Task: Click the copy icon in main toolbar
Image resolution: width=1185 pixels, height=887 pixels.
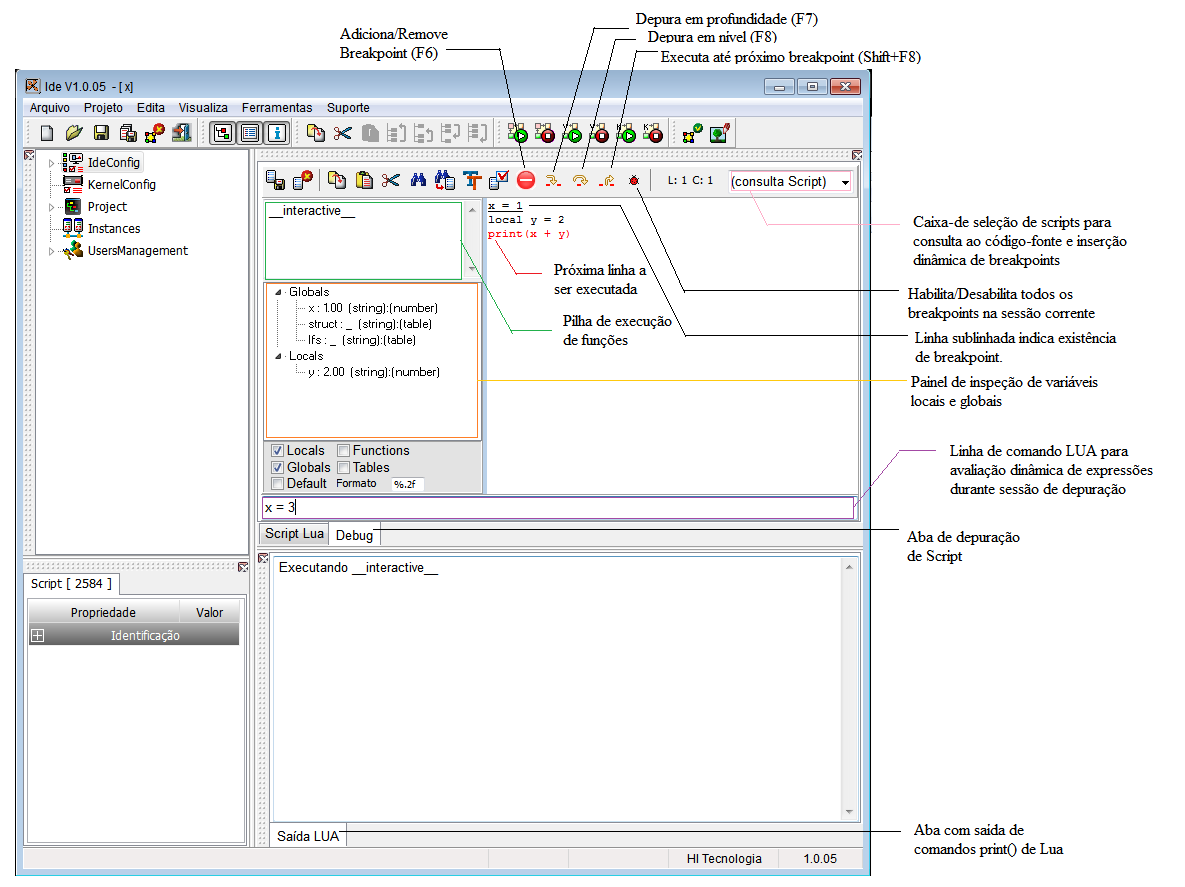Action: click(x=316, y=134)
